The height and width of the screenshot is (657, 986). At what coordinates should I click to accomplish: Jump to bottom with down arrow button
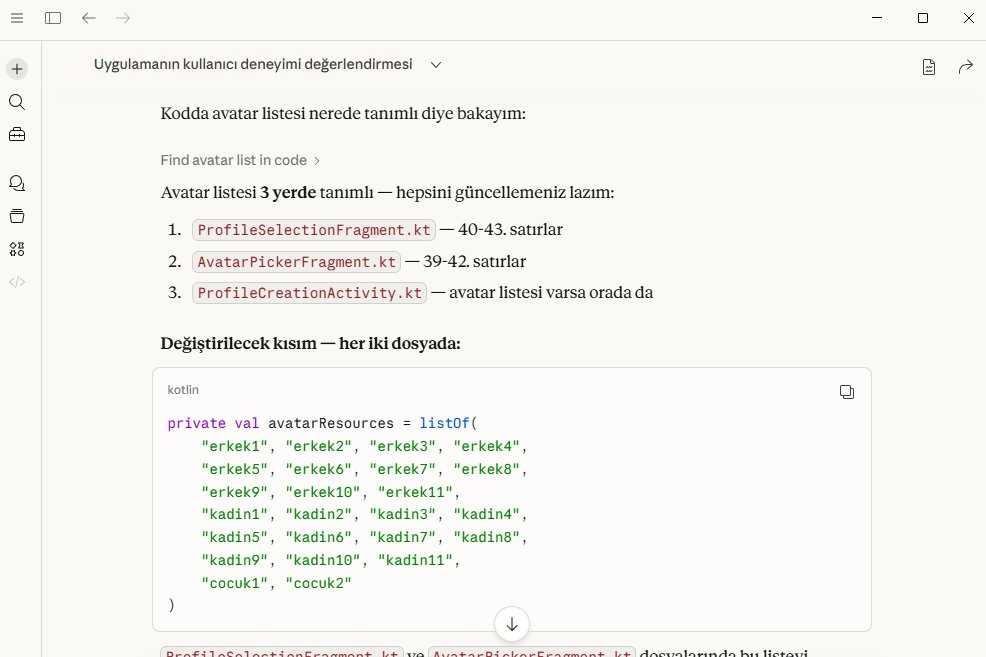click(512, 624)
